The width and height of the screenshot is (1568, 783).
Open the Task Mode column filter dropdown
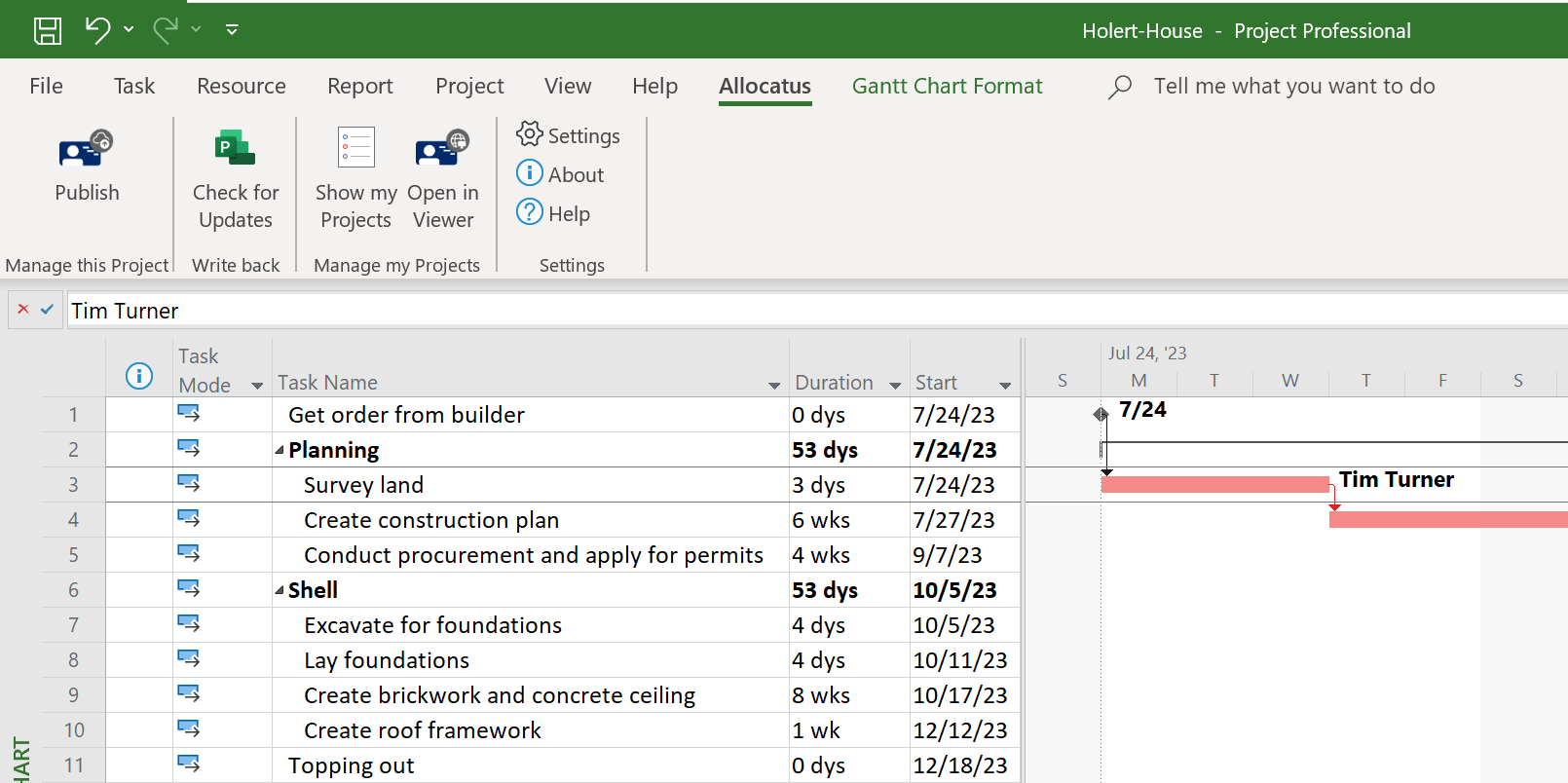click(x=257, y=386)
